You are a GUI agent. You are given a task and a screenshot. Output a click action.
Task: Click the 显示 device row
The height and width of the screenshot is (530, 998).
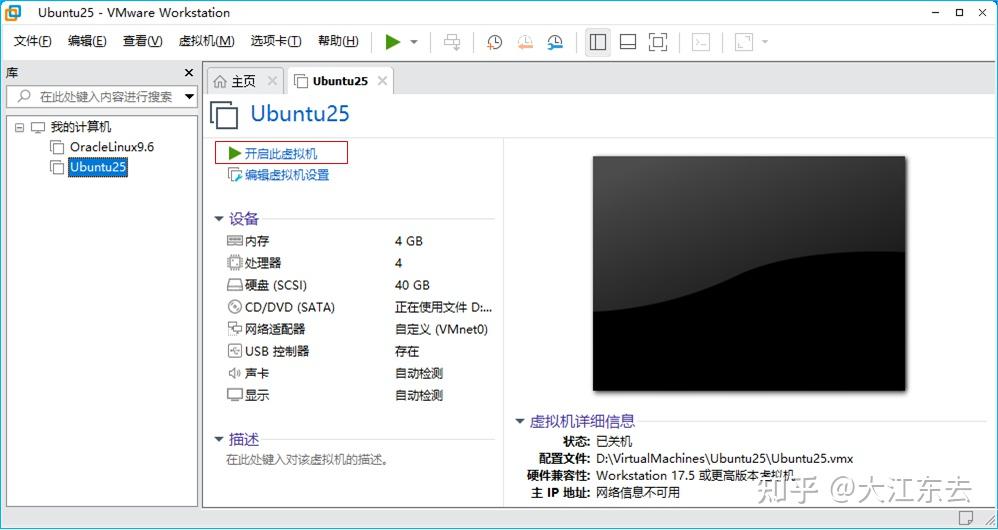point(360,395)
